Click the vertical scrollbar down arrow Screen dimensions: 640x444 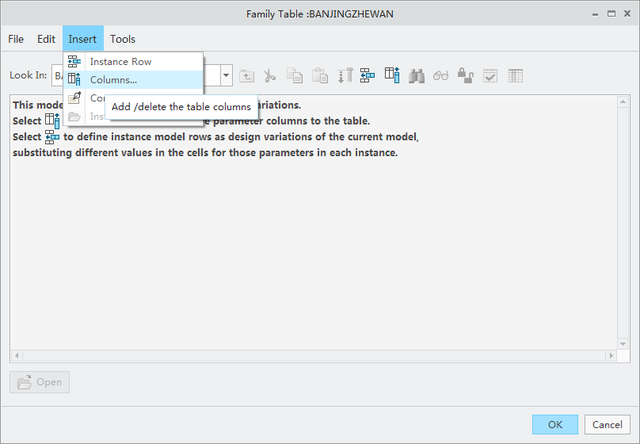pos(623,344)
